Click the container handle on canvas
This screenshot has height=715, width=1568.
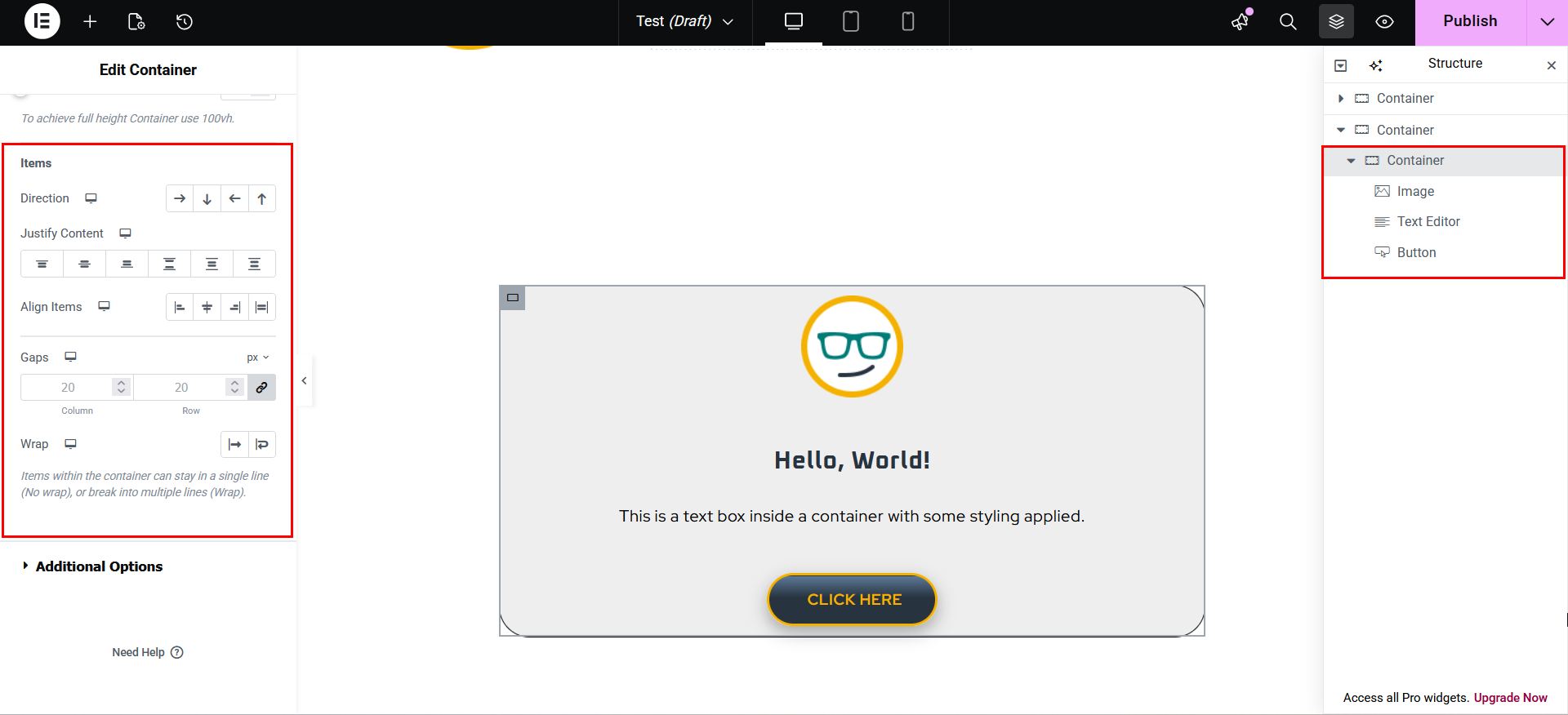tap(512, 298)
